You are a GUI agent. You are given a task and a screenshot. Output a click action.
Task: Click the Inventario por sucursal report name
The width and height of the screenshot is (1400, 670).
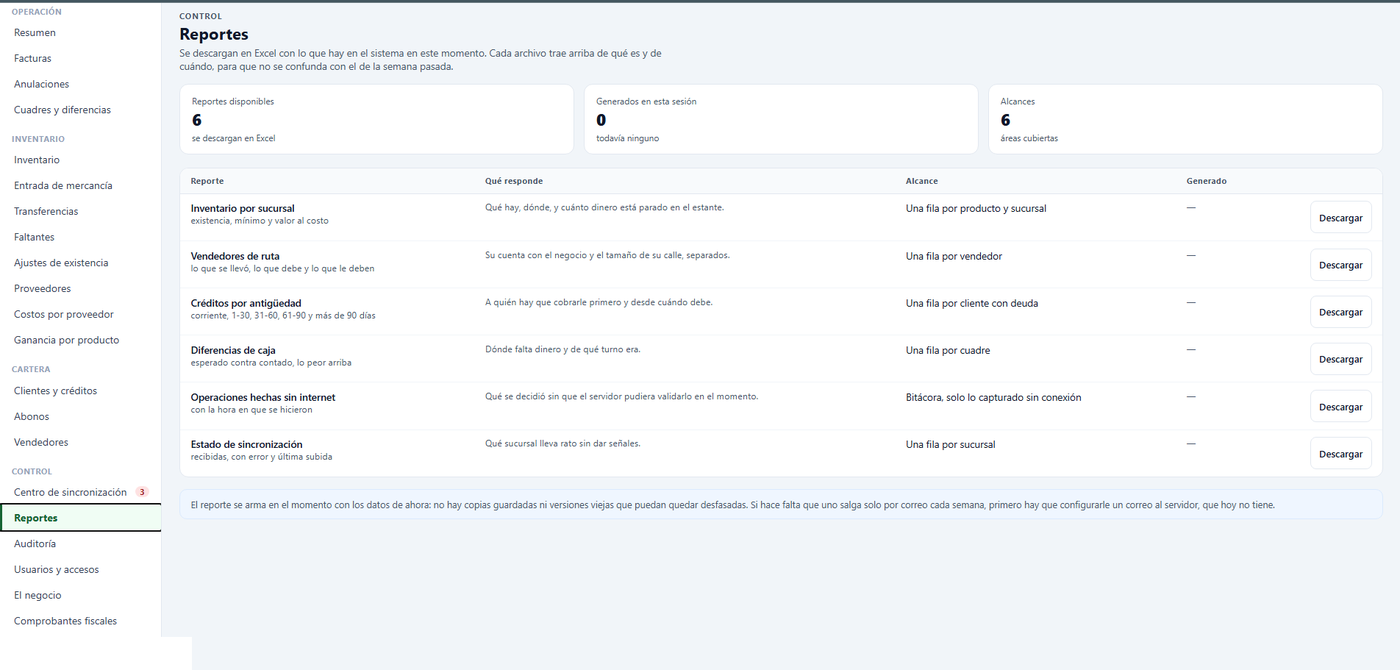click(243, 209)
